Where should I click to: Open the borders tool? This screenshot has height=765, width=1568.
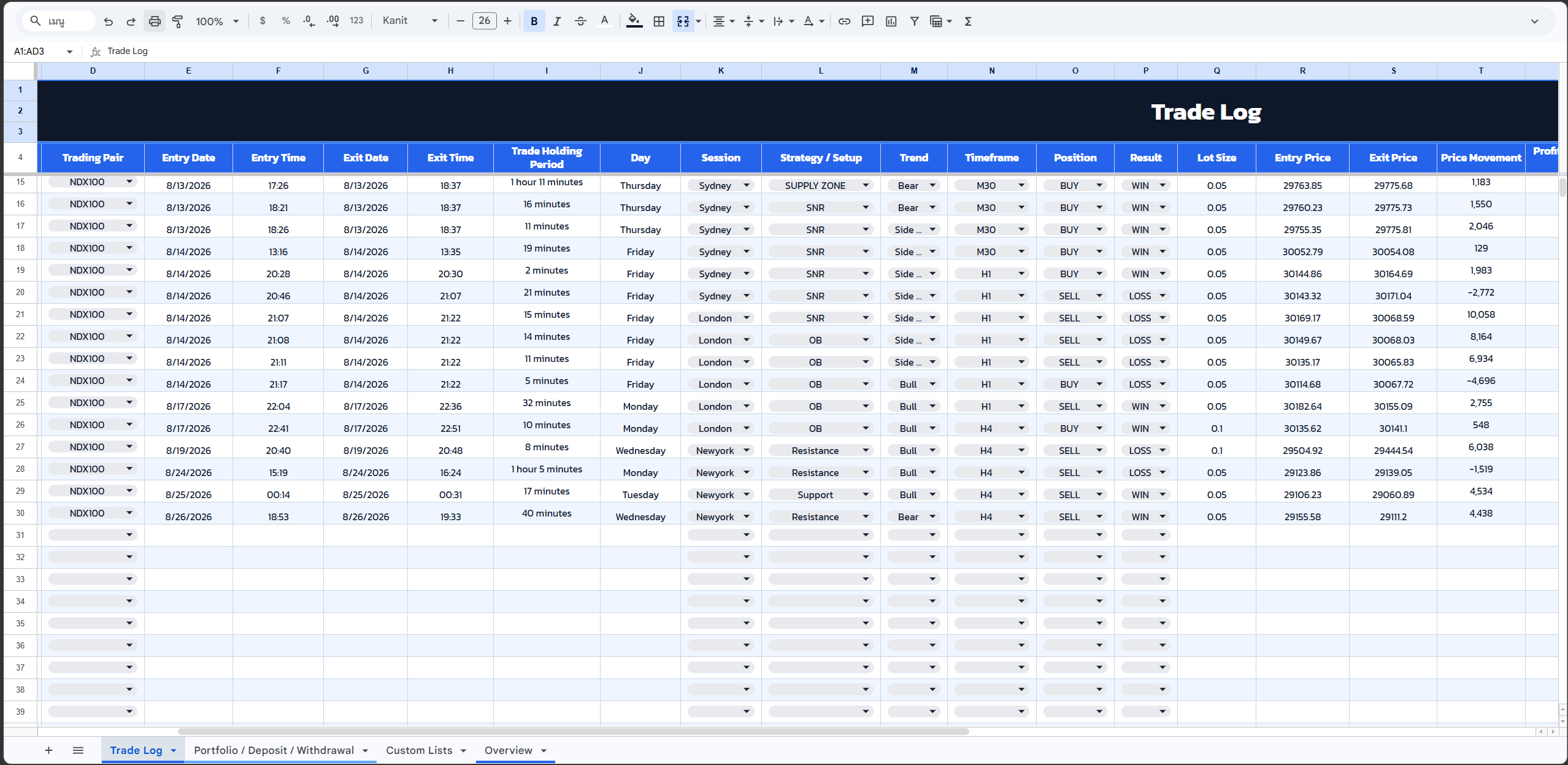click(x=659, y=21)
